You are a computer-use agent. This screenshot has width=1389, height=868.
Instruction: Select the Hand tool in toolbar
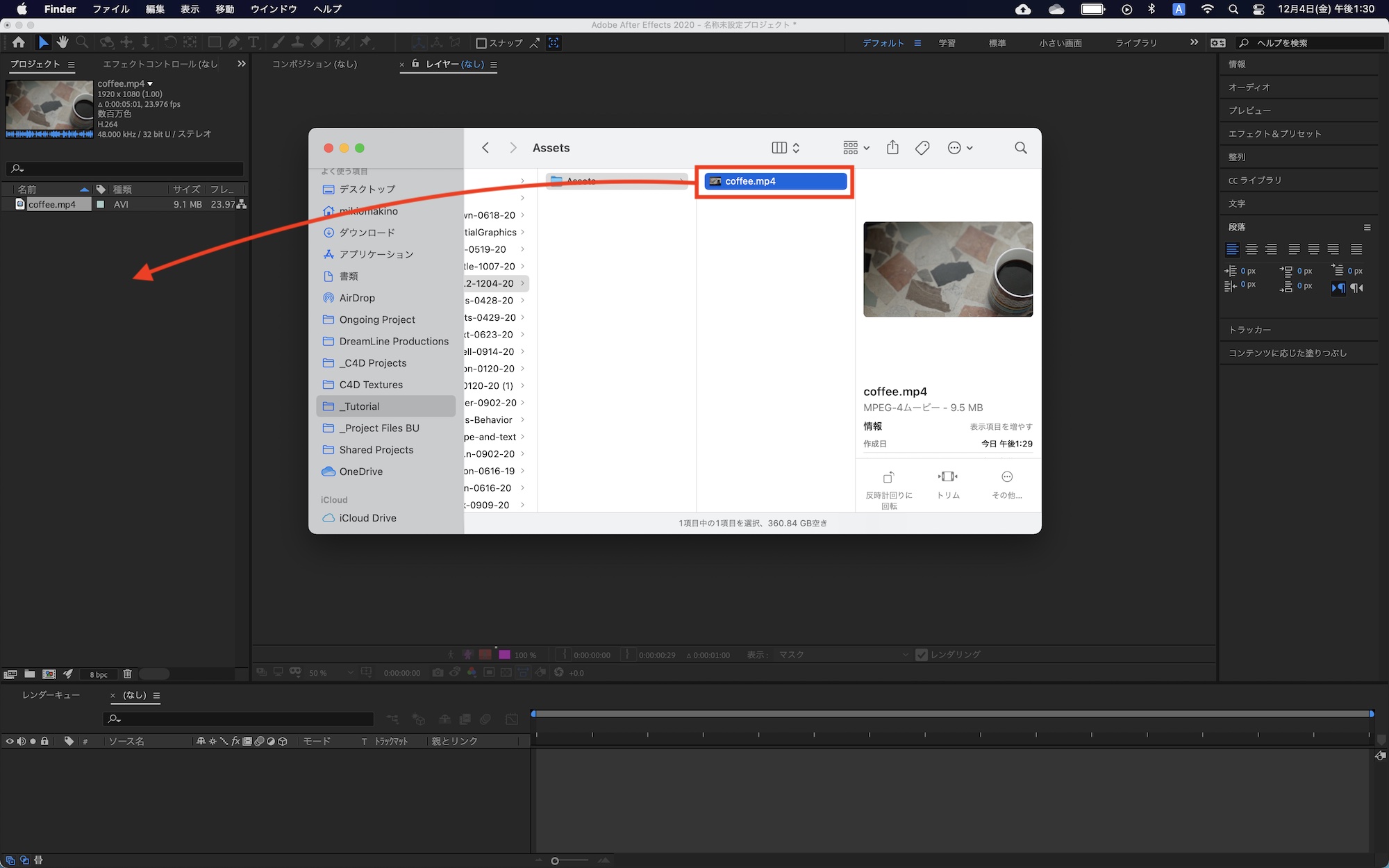click(x=63, y=42)
